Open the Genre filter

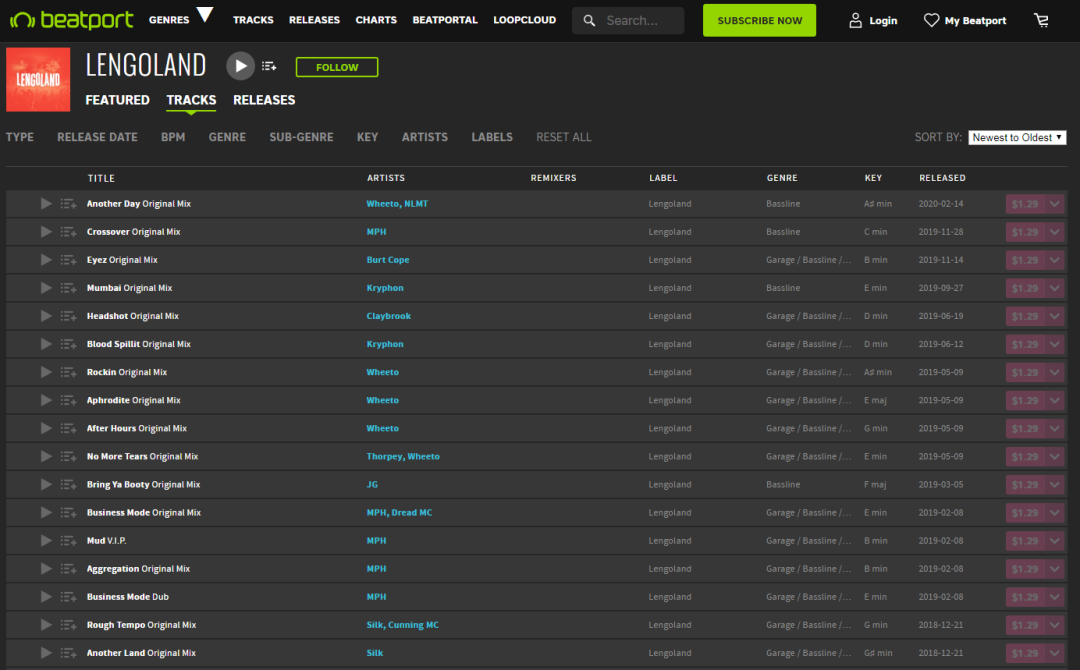point(227,137)
